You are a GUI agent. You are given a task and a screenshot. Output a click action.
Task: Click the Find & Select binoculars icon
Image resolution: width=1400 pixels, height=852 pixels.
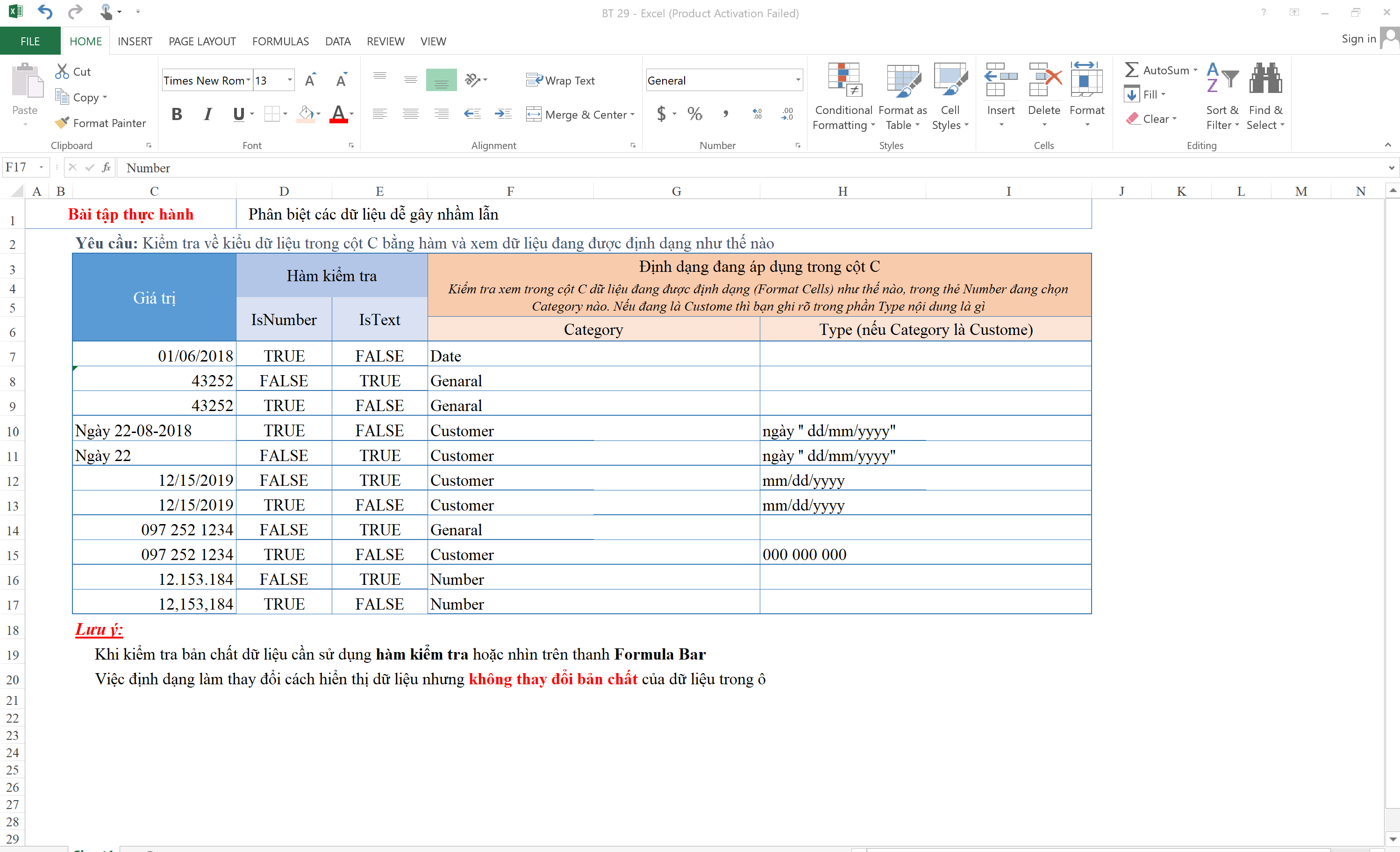(x=1265, y=79)
